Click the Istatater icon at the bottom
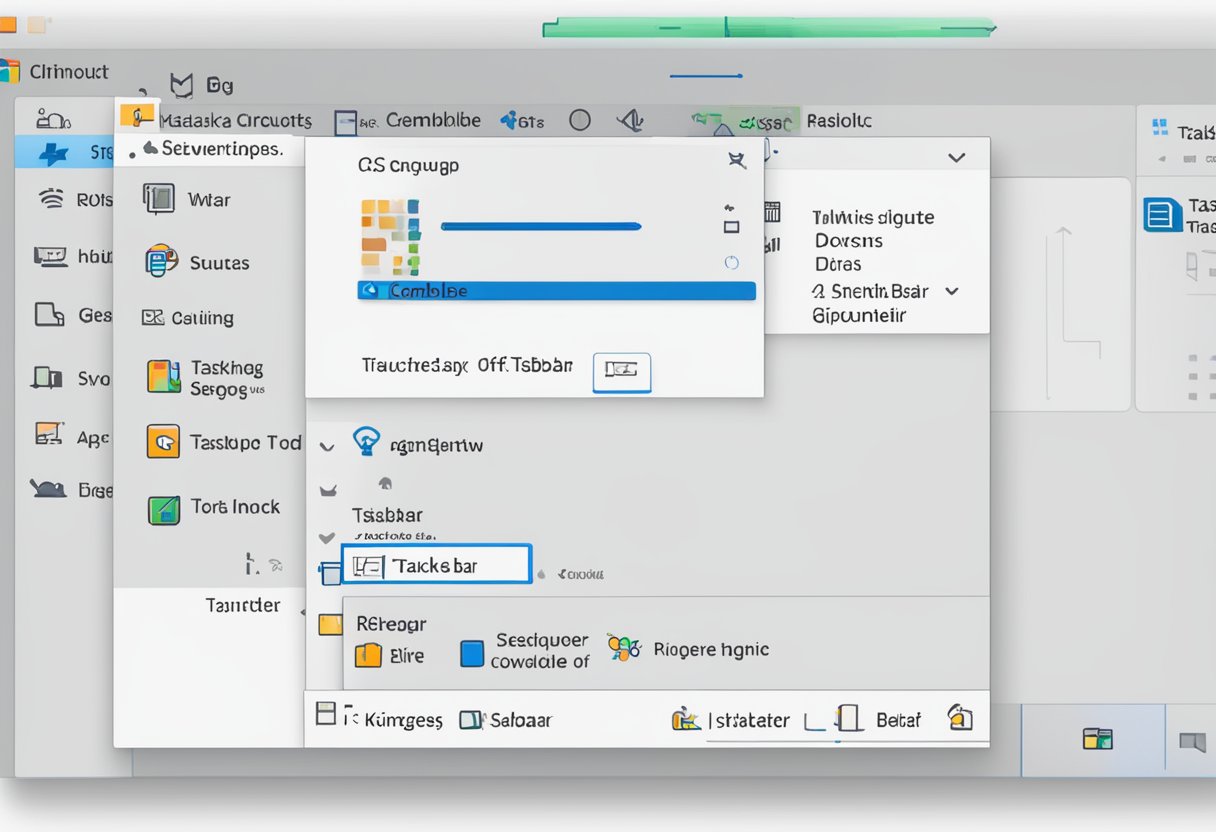 click(686, 719)
